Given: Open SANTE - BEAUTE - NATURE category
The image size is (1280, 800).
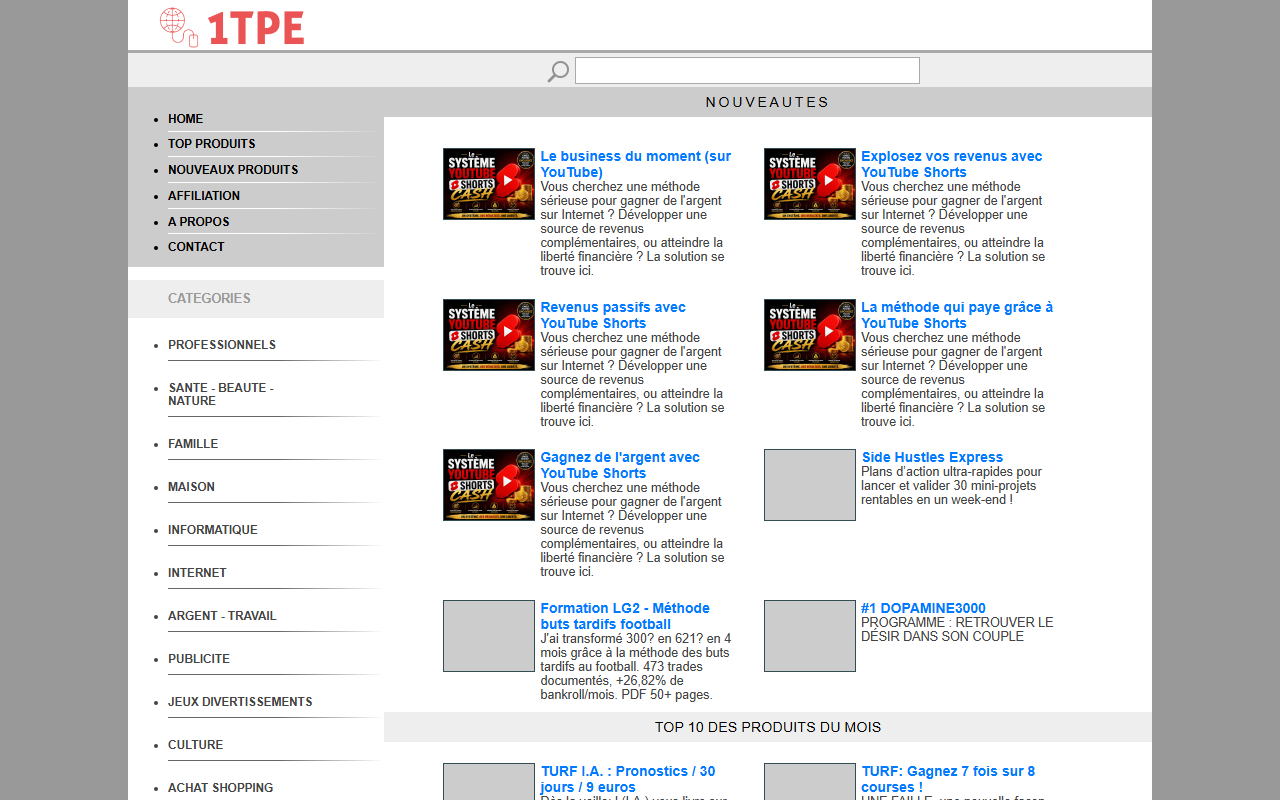Looking at the screenshot, I should 221,394.
